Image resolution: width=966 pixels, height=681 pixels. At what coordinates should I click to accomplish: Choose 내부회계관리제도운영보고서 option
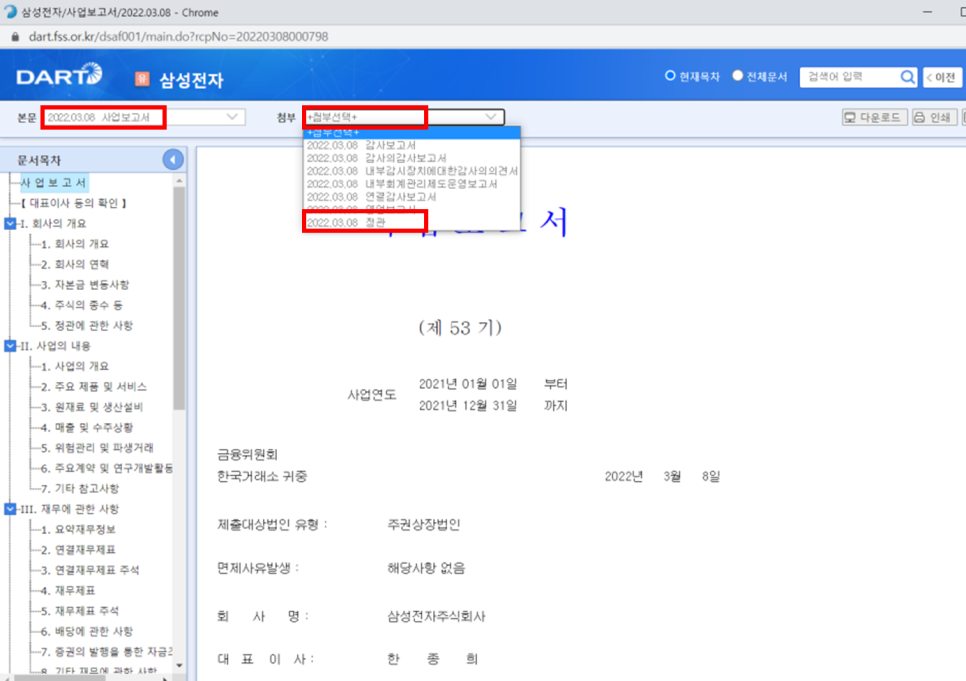tap(412, 184)
